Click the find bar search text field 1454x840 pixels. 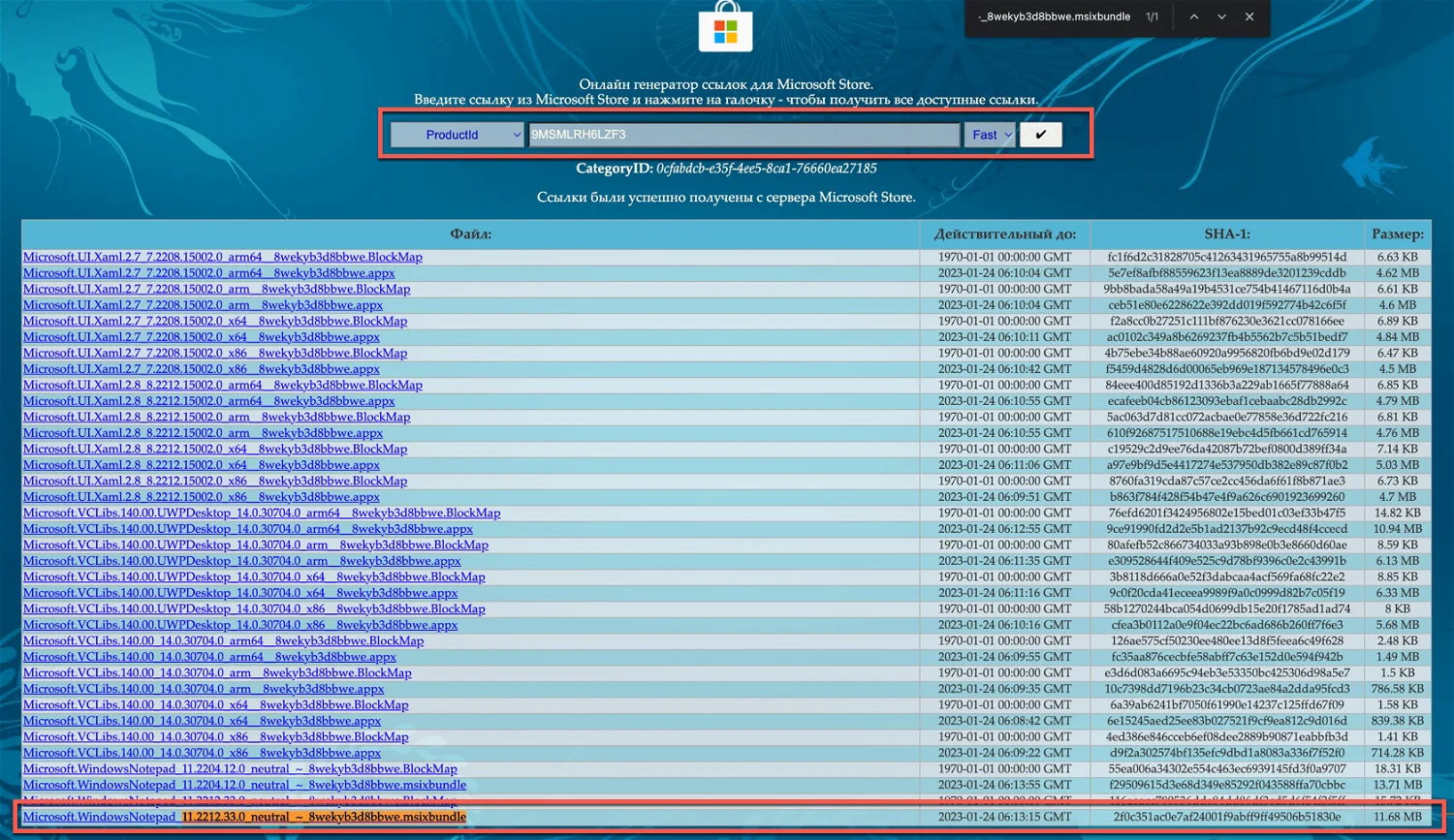coord(1053,16)
